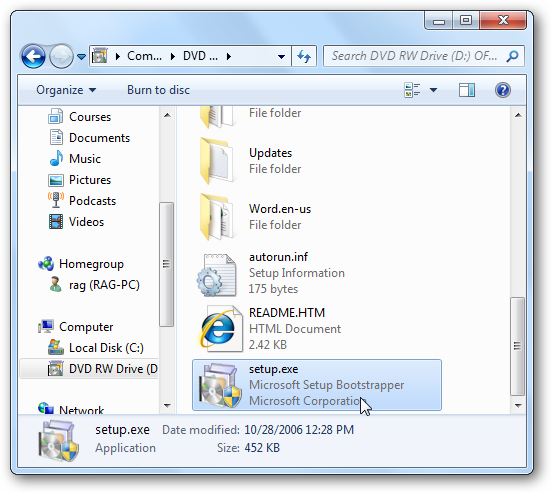This screenshot has width=552, height=493.
Task: Click the file list scroll down arrow
Action: coord(518,406)
